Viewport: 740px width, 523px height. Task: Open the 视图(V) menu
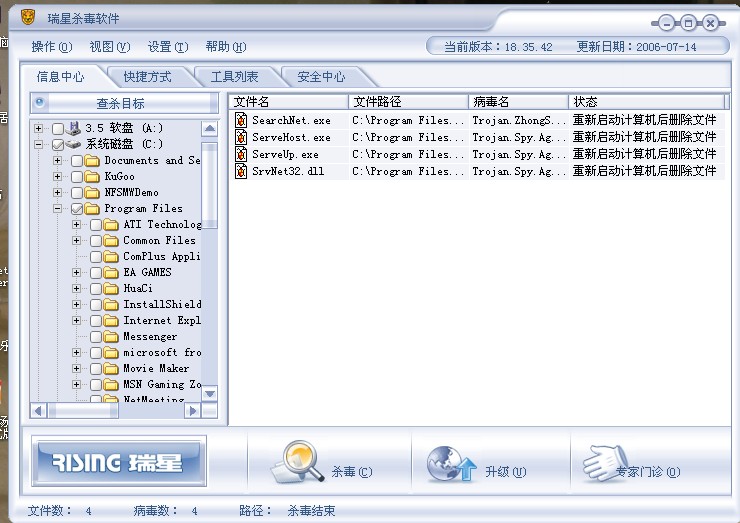[x=109, y=47]
